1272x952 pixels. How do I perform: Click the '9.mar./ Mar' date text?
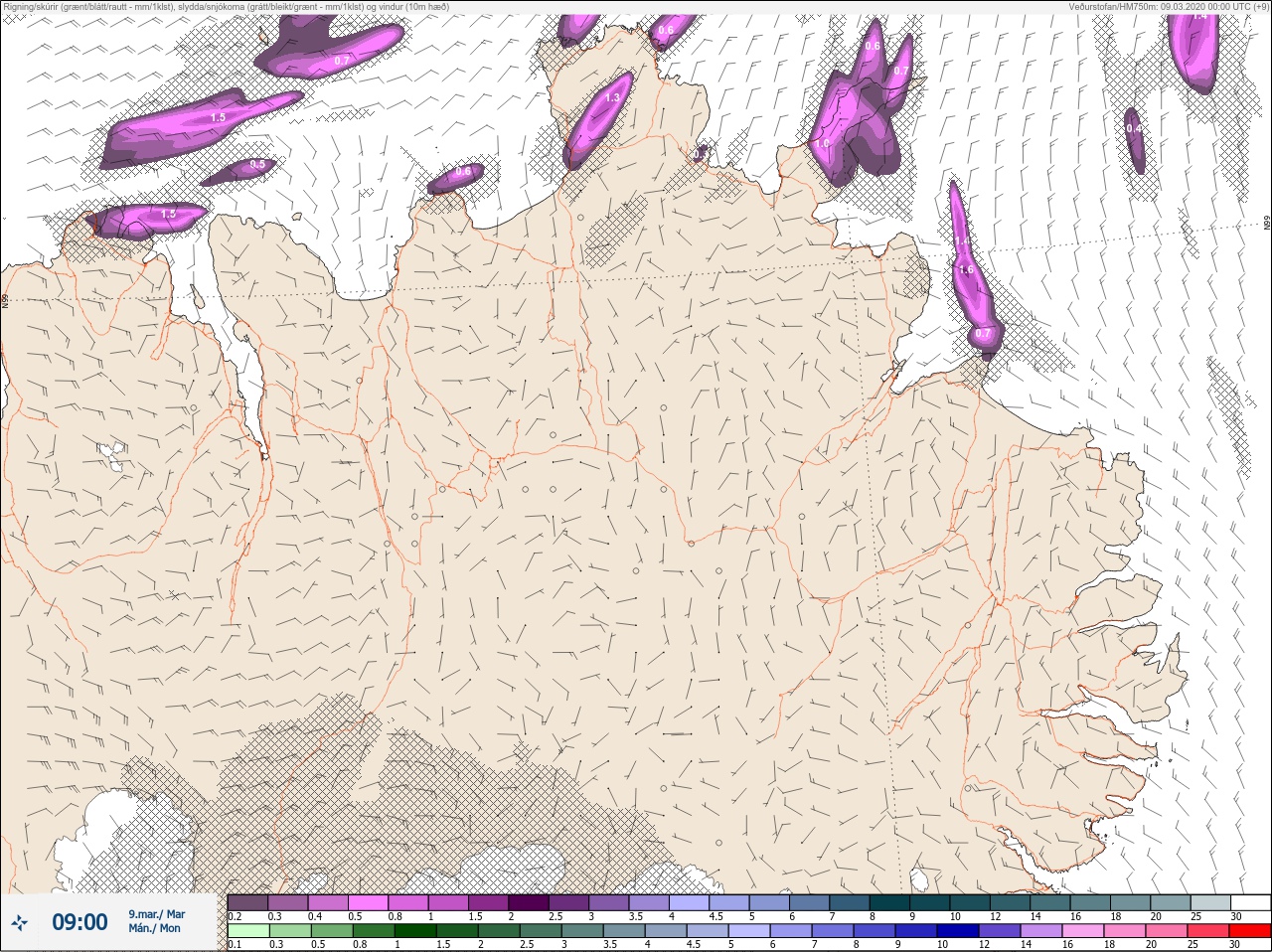pos(156,914)
